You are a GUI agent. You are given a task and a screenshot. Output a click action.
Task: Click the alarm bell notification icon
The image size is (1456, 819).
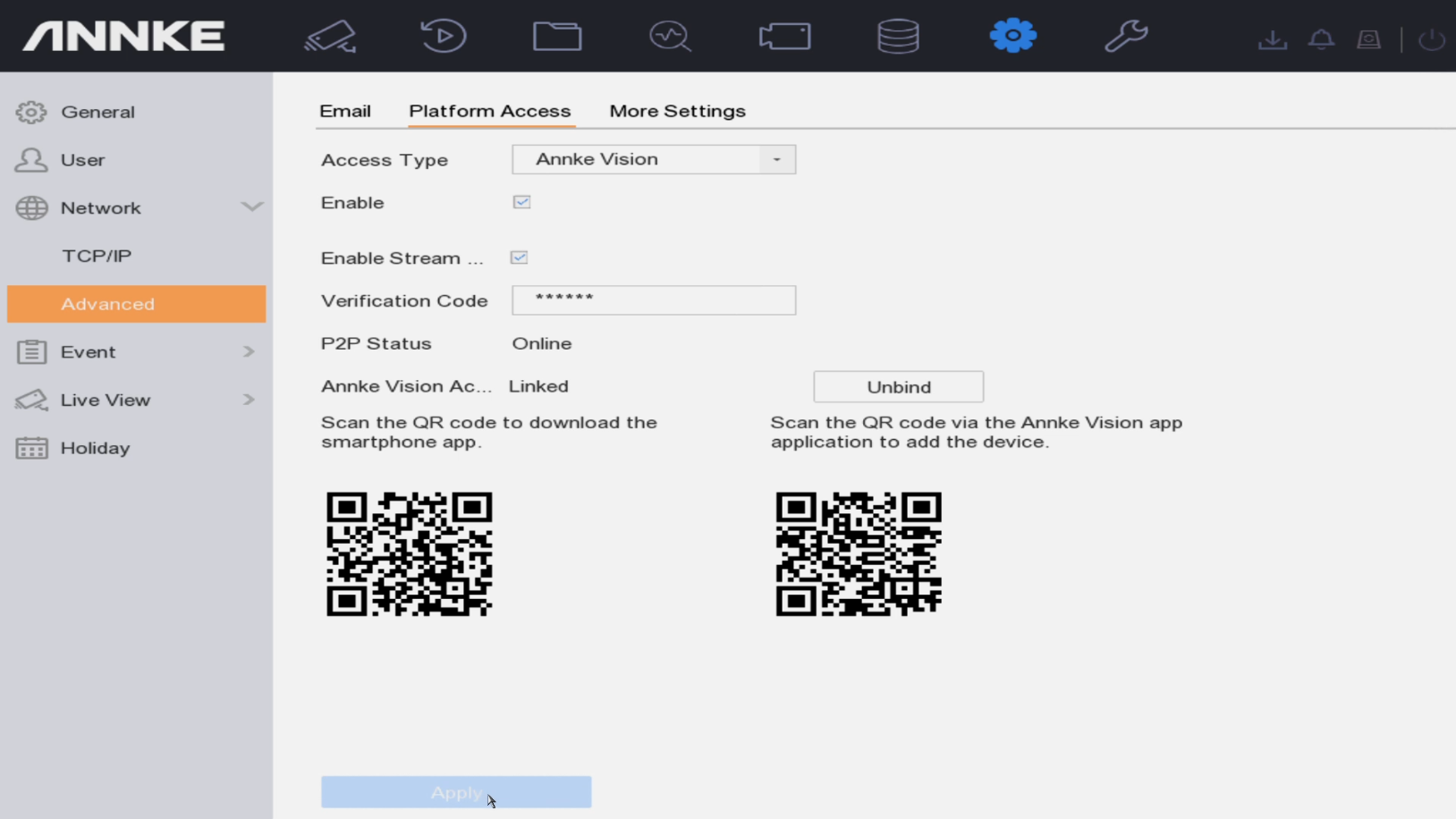pos(1321,39)
